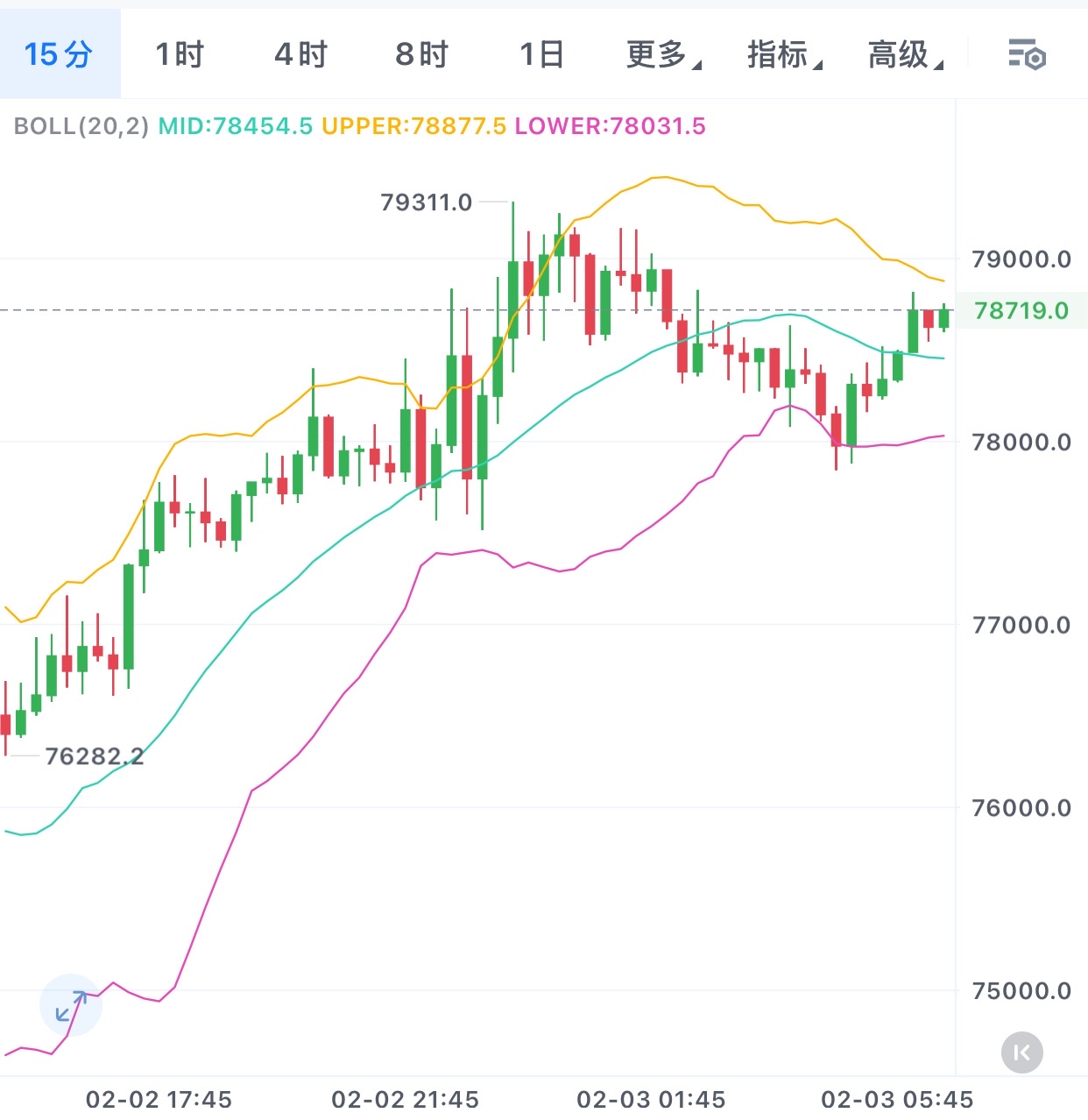Viewport: 1088px width, 1120px height.
Task: Click the current price tag 78719.0
Action: 1021,311
